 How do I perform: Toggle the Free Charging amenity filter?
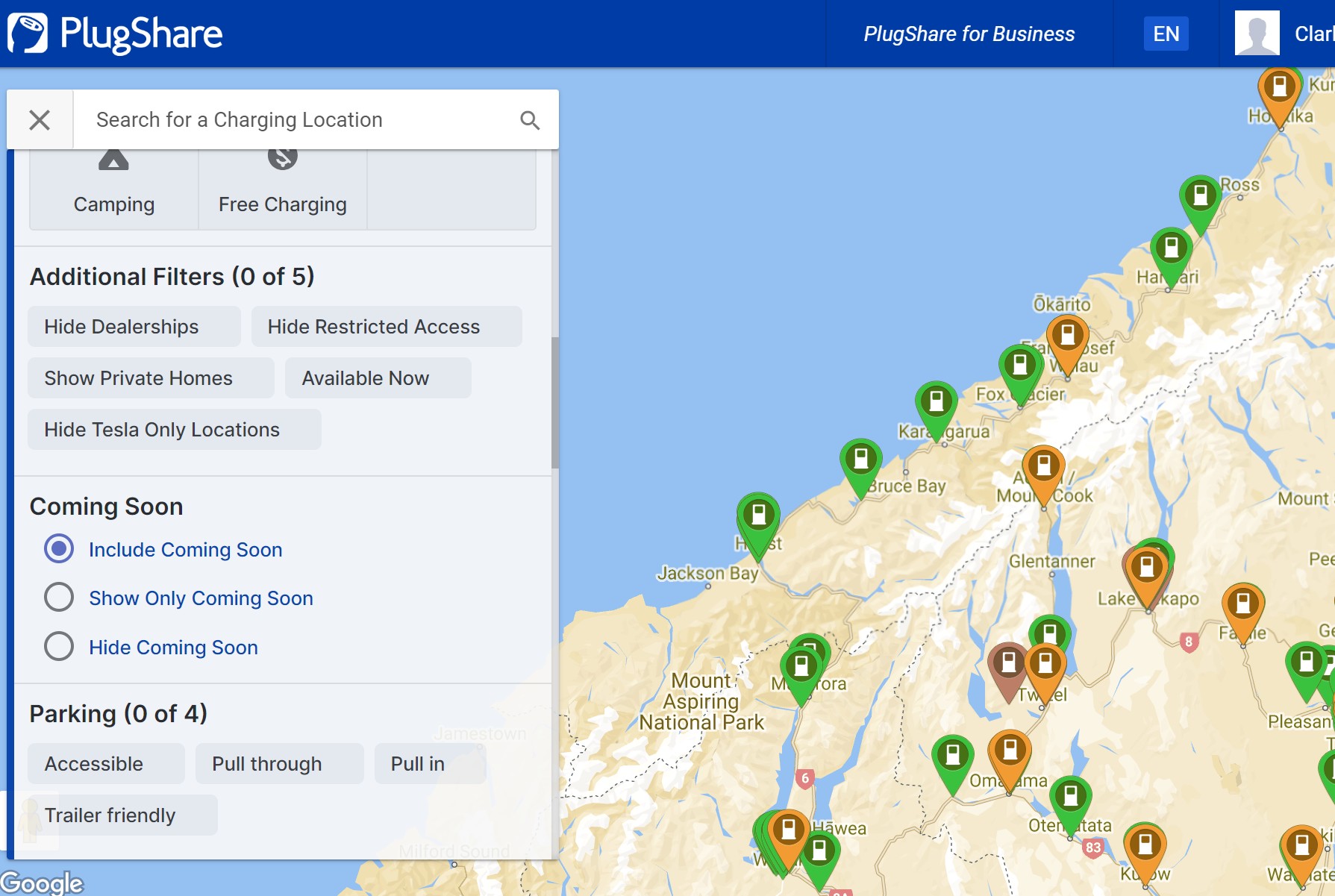point(283,189)
